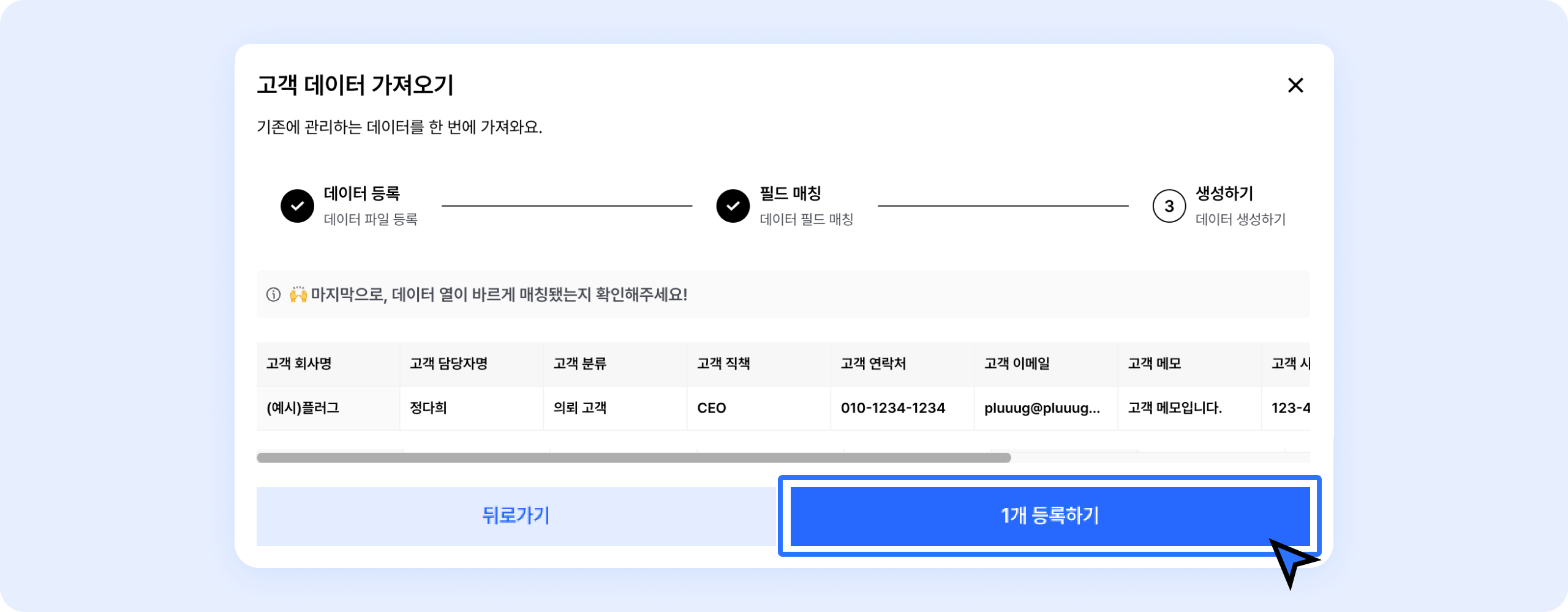Screen dimensions: 1568x612
Task: Select the 고객 직책 column header
Action: (x=723, y=364)
